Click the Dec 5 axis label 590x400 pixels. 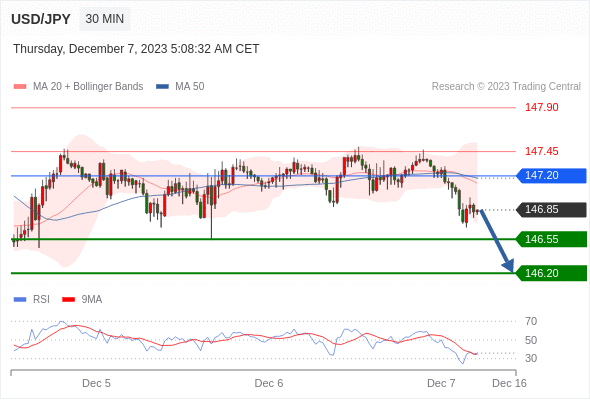pos(96,383)
